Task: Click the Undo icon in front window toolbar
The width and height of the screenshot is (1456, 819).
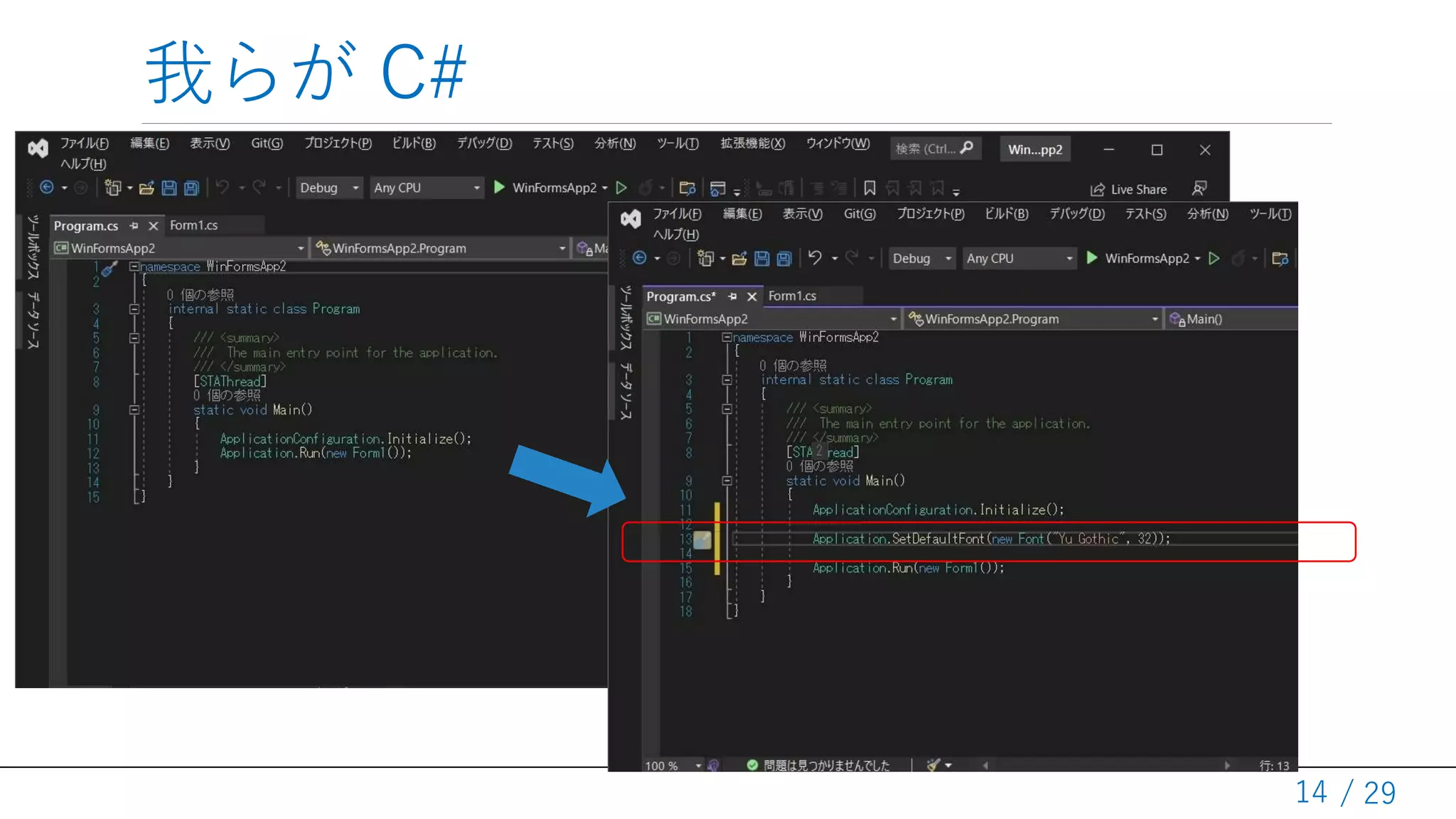Action: pyautogui.click(x=815, y=258)
